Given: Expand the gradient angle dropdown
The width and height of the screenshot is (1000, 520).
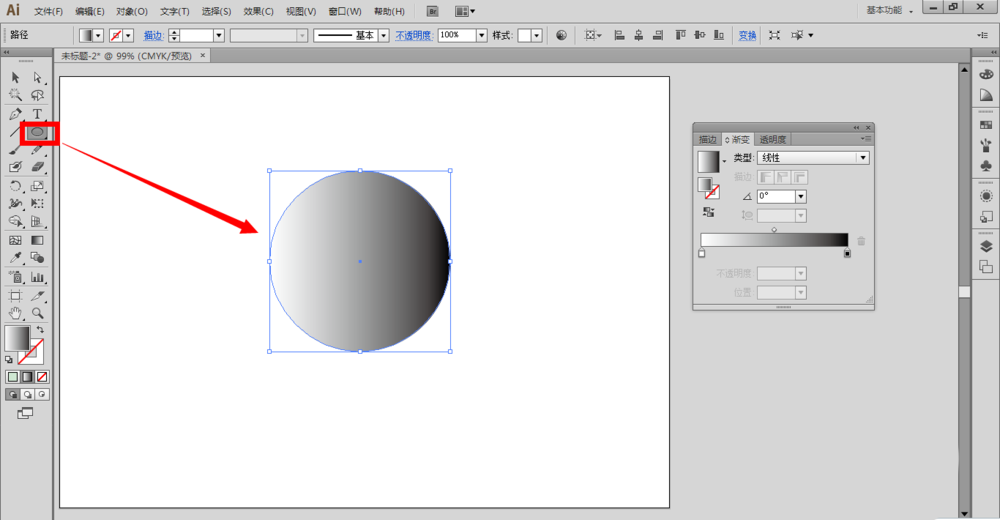Looking at the screenshot, I should point(800,197).
